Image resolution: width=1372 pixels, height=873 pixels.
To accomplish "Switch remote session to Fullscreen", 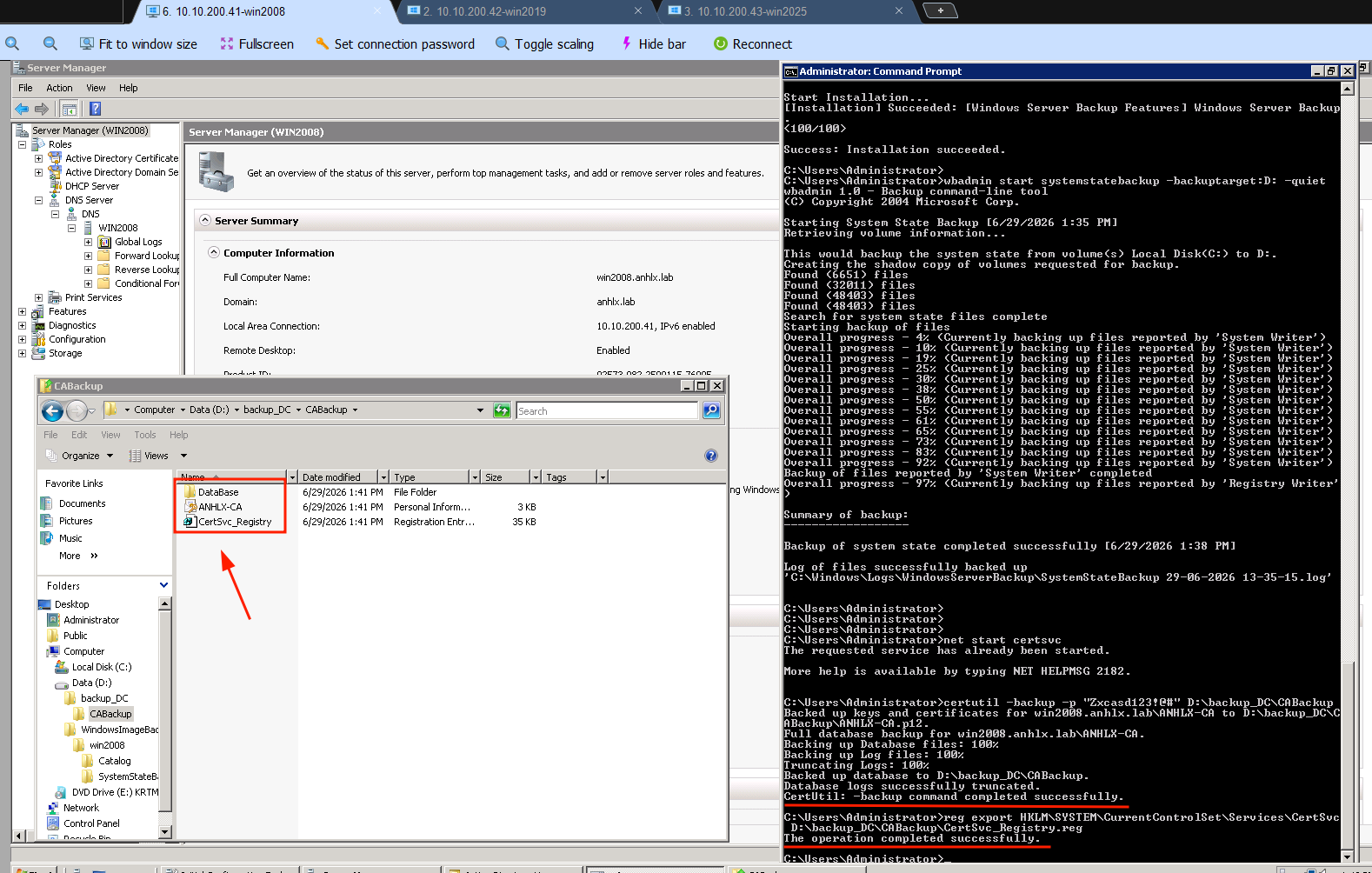I will point(256,43).
